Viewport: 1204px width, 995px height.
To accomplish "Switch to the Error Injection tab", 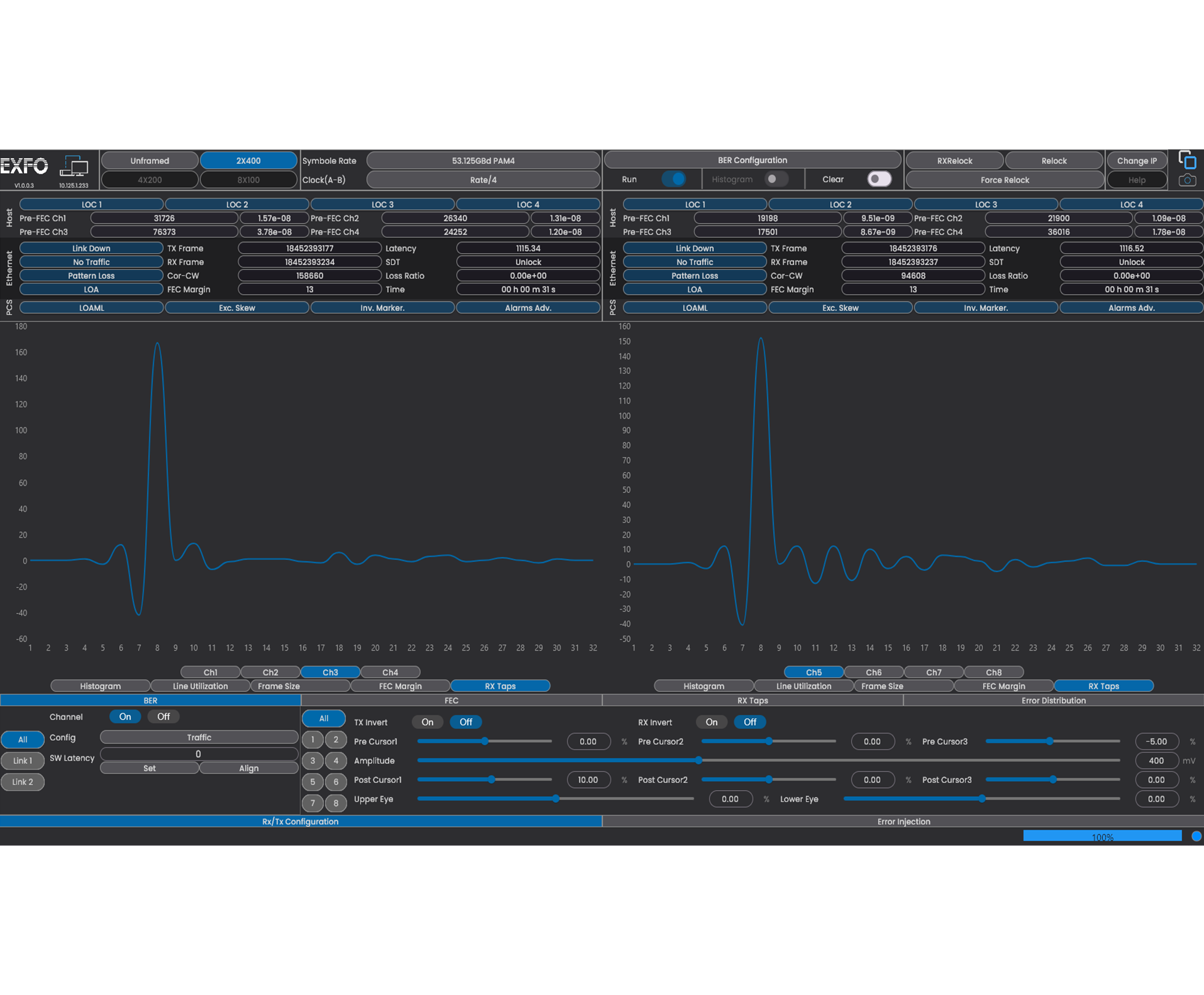I will (903, 822).
